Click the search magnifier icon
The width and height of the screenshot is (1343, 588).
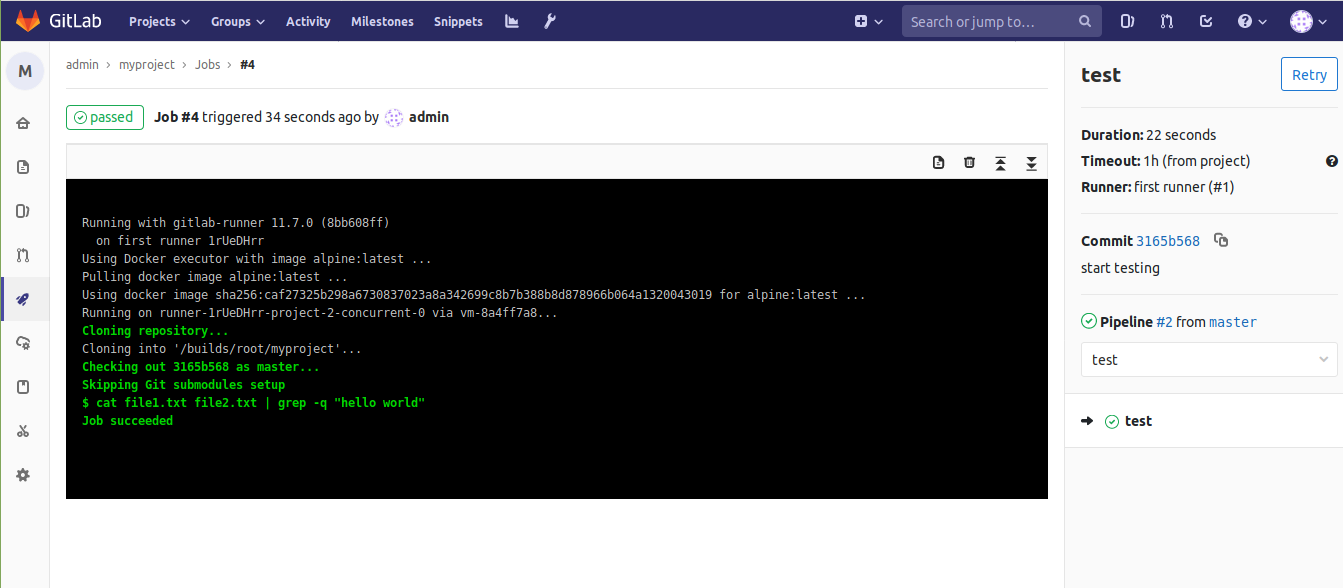click(1085, 21)
